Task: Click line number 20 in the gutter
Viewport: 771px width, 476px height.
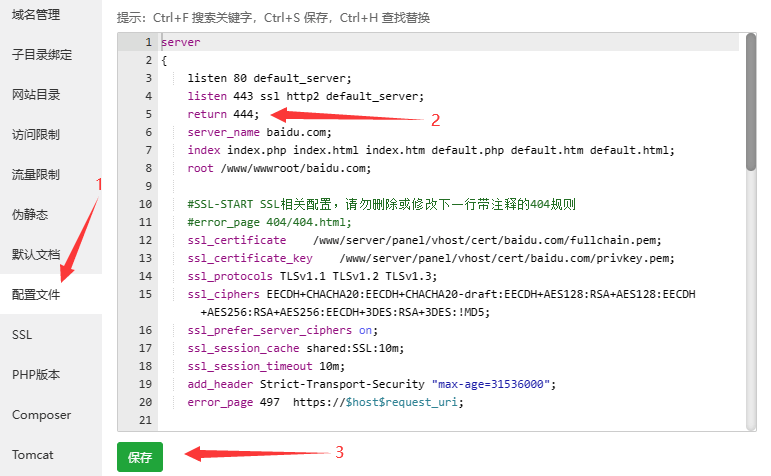Action: [146, 402]
